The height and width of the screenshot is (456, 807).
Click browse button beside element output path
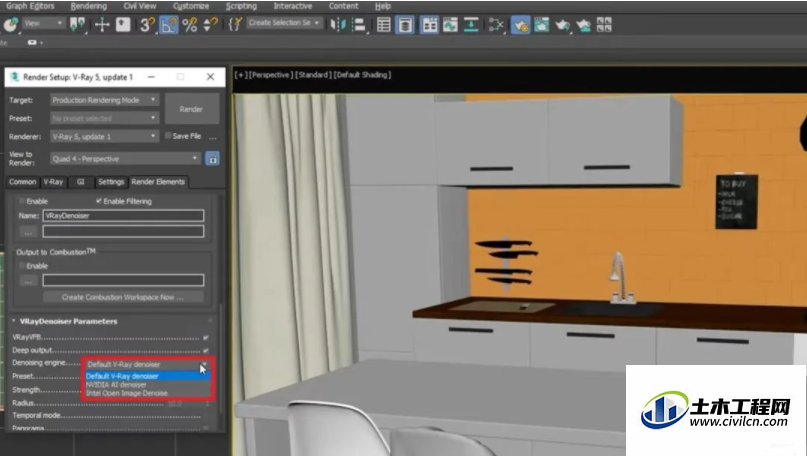(x=28, y=232)
